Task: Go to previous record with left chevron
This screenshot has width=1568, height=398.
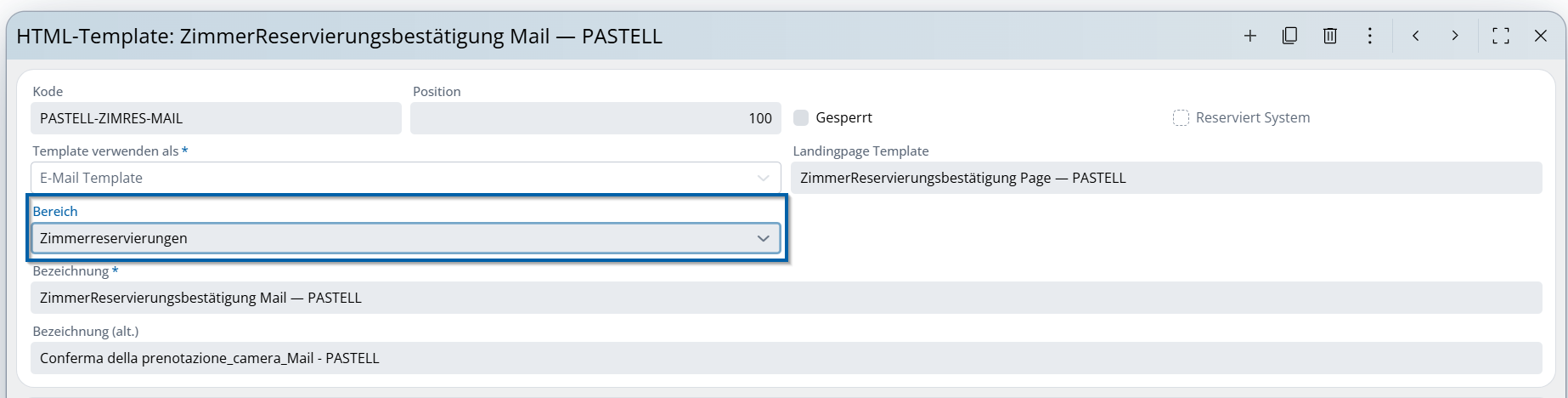Action: 1416,36
